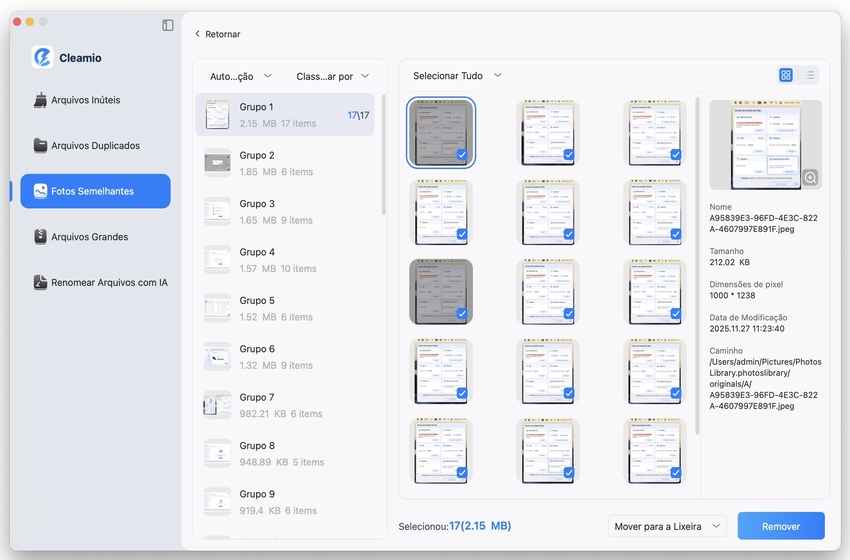Viewport: 850px width, 560px height.
Task: Uncheck the second thumbnail checkbox in the top row
Action: click(568, 155)
